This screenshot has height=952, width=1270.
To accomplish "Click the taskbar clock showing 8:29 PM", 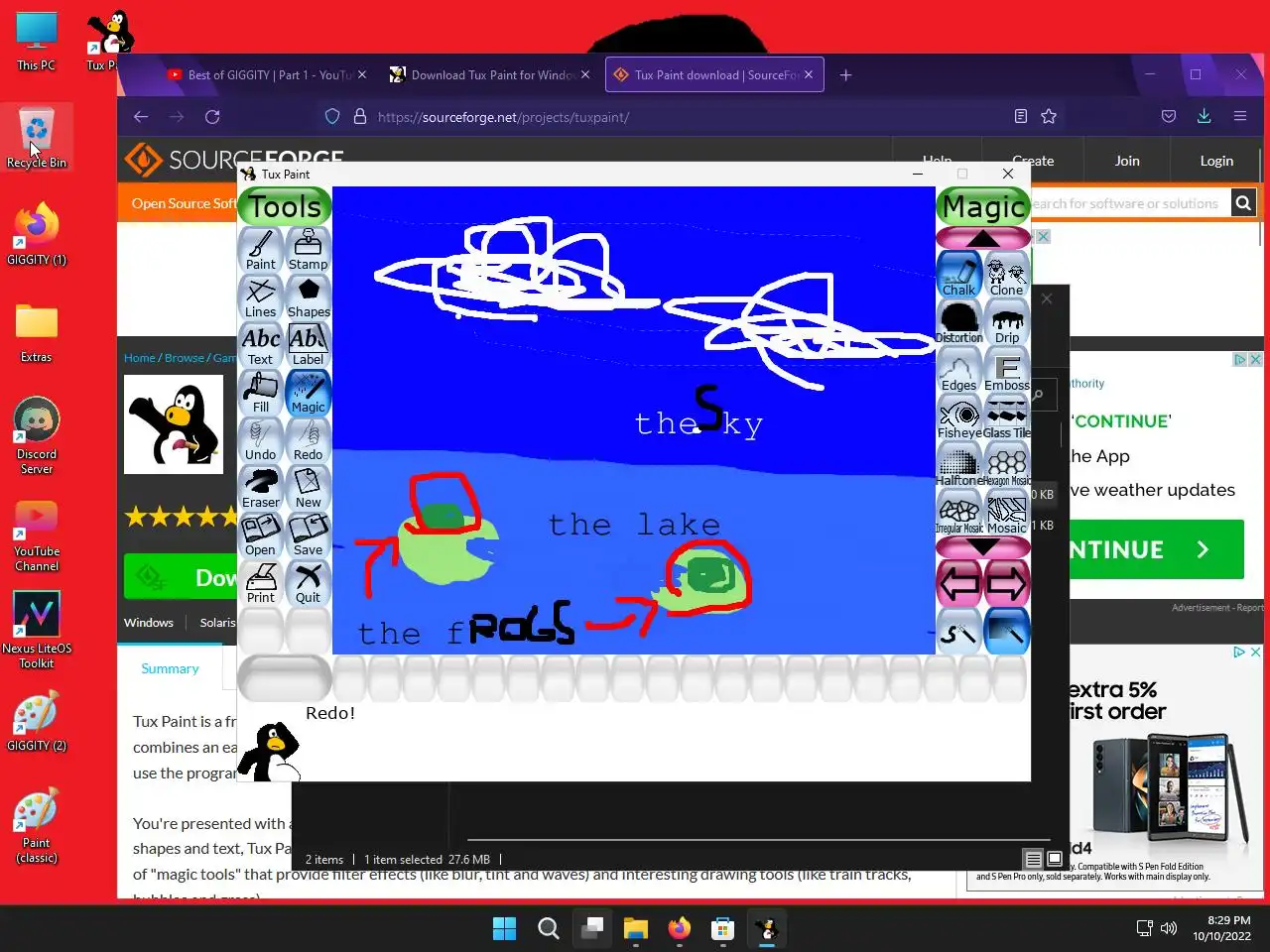I will tap(1221, 928).
